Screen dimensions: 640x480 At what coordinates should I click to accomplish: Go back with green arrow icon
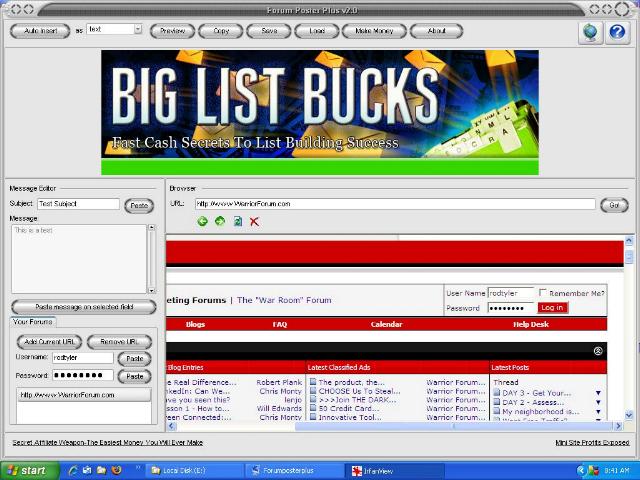[202, 222]
